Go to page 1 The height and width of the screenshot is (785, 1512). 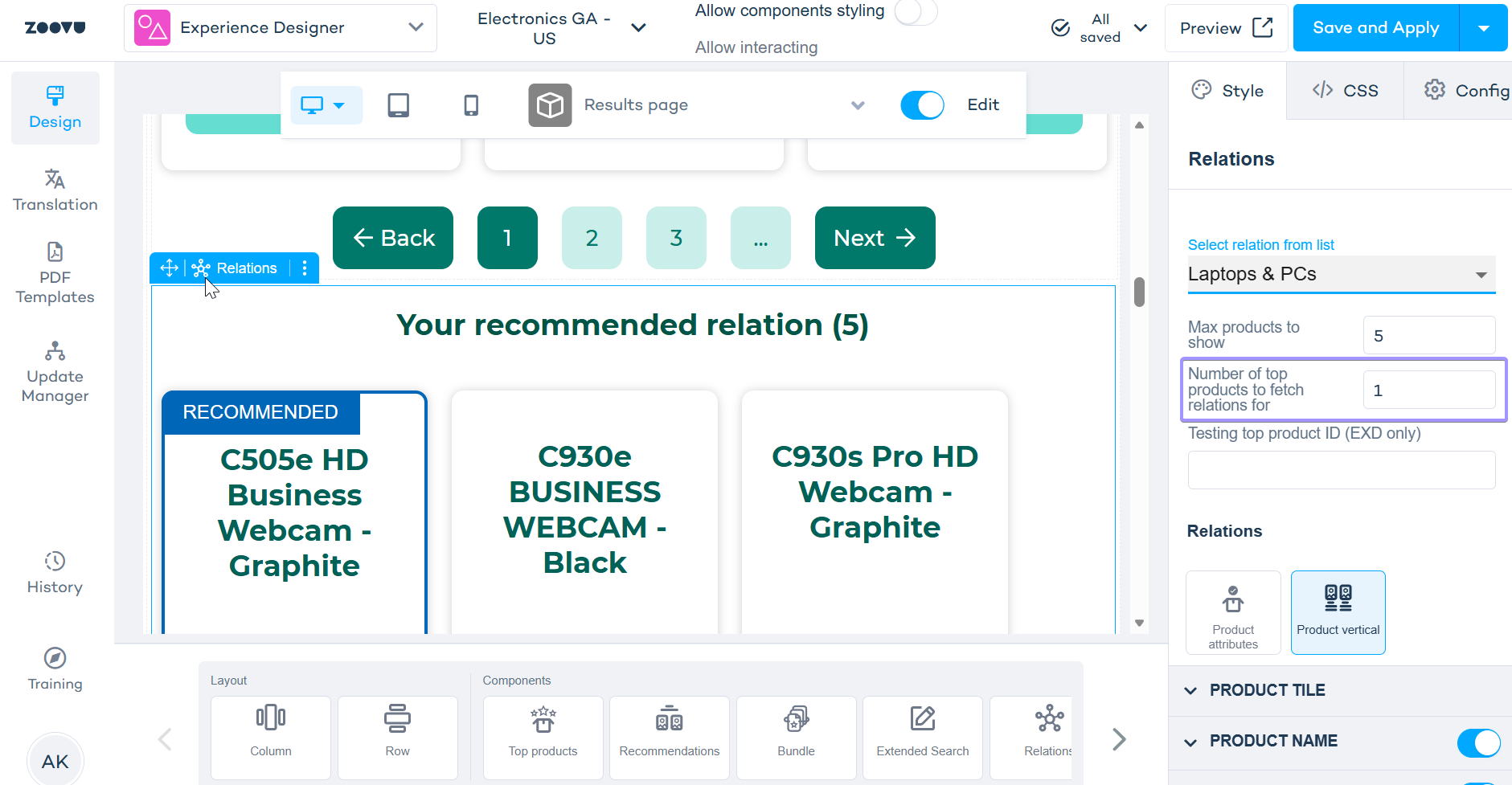click(507, 238)
